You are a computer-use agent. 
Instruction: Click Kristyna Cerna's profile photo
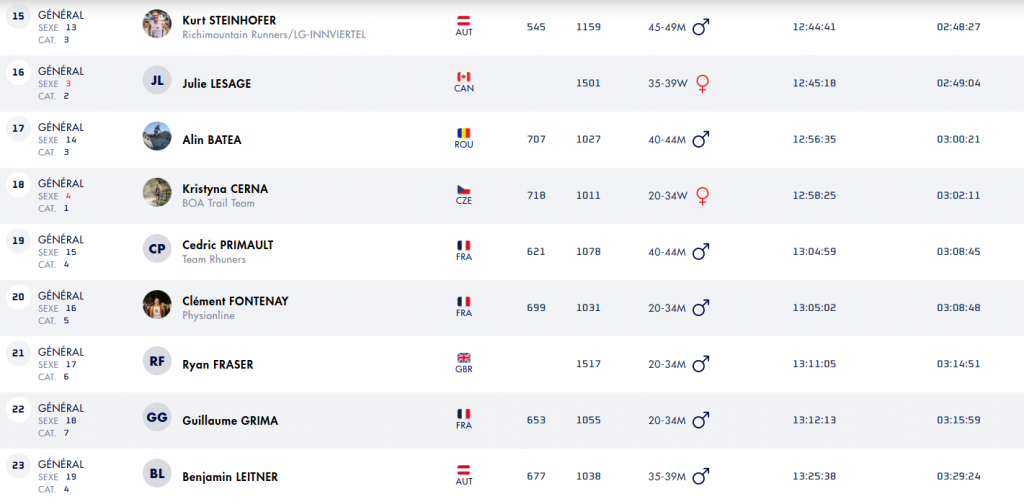click(157, 193)
